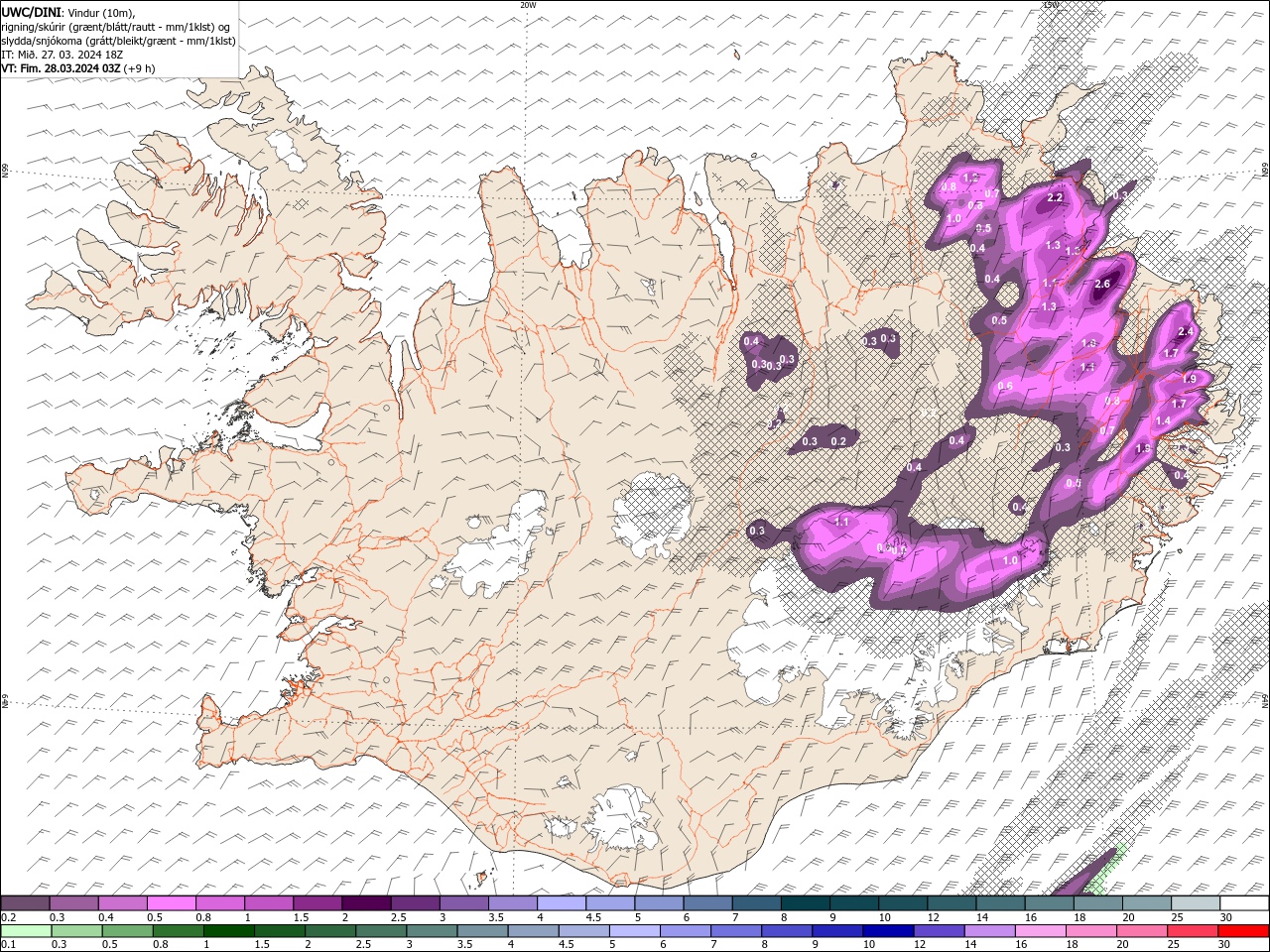This screenshot has width=1270, height=952.
Task: Click the 20W longitude label at top
Action: (527, 5)
